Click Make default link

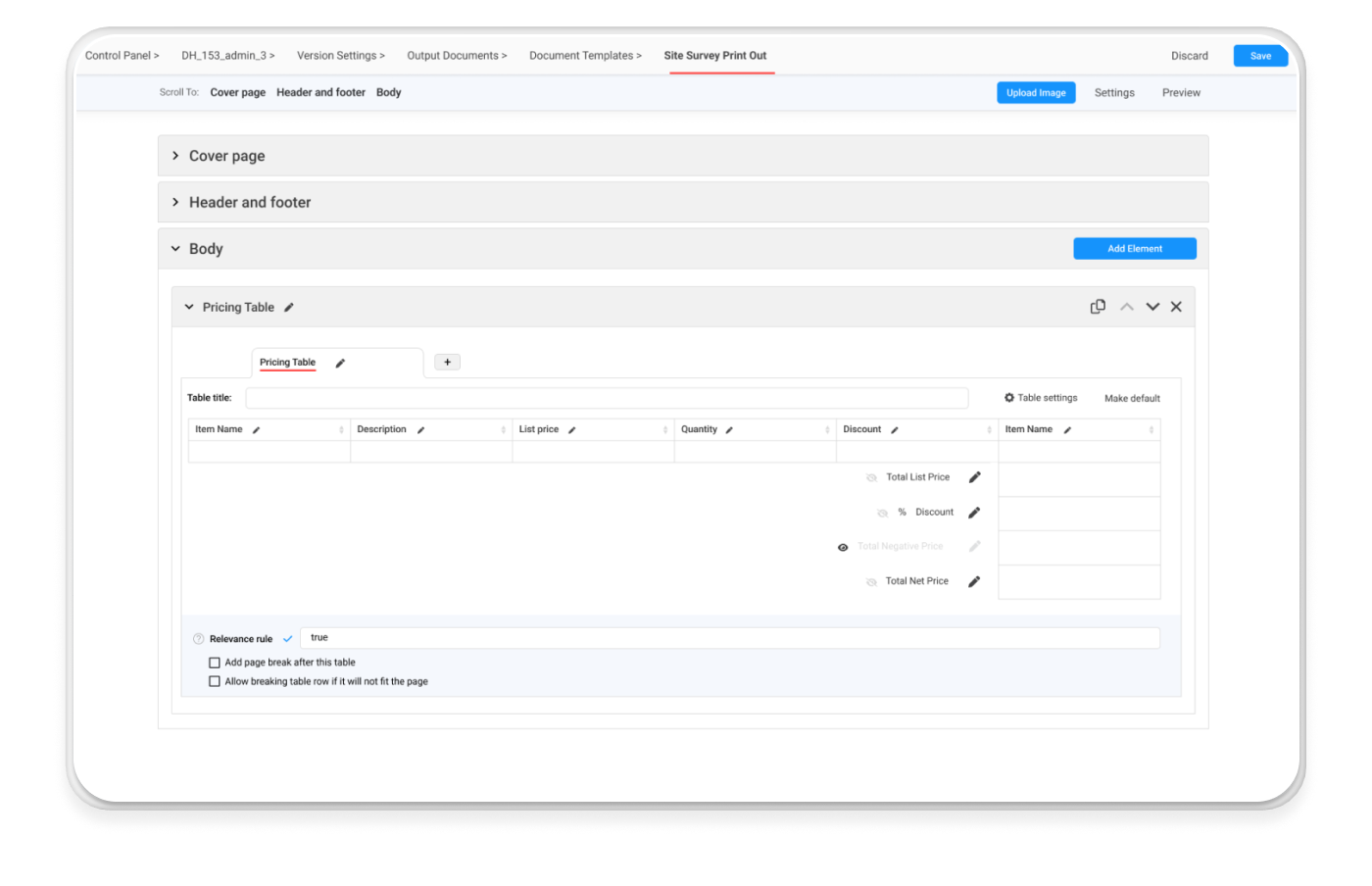click(x=1132, y=399)
